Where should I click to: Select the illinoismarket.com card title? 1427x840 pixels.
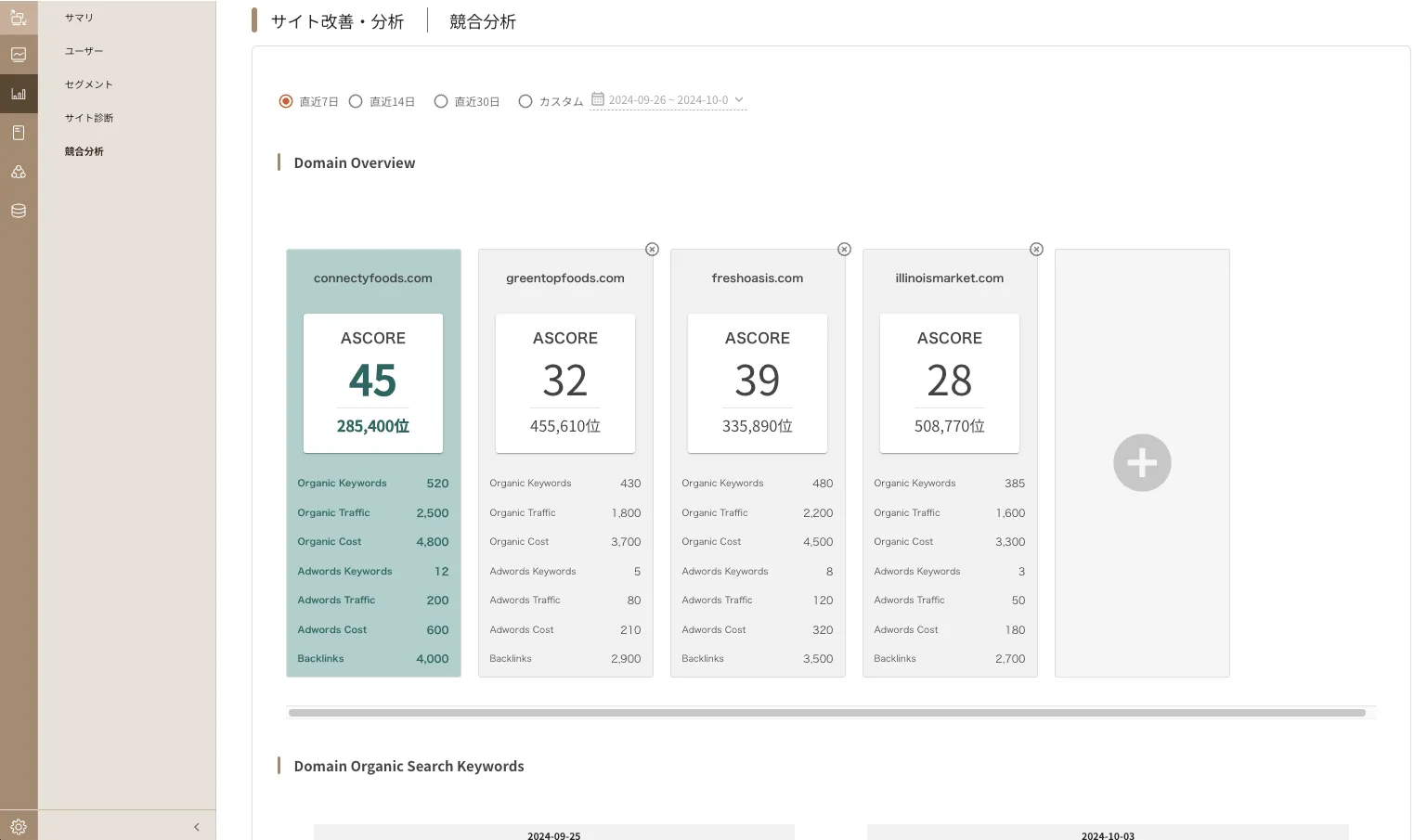pos(950,278)
